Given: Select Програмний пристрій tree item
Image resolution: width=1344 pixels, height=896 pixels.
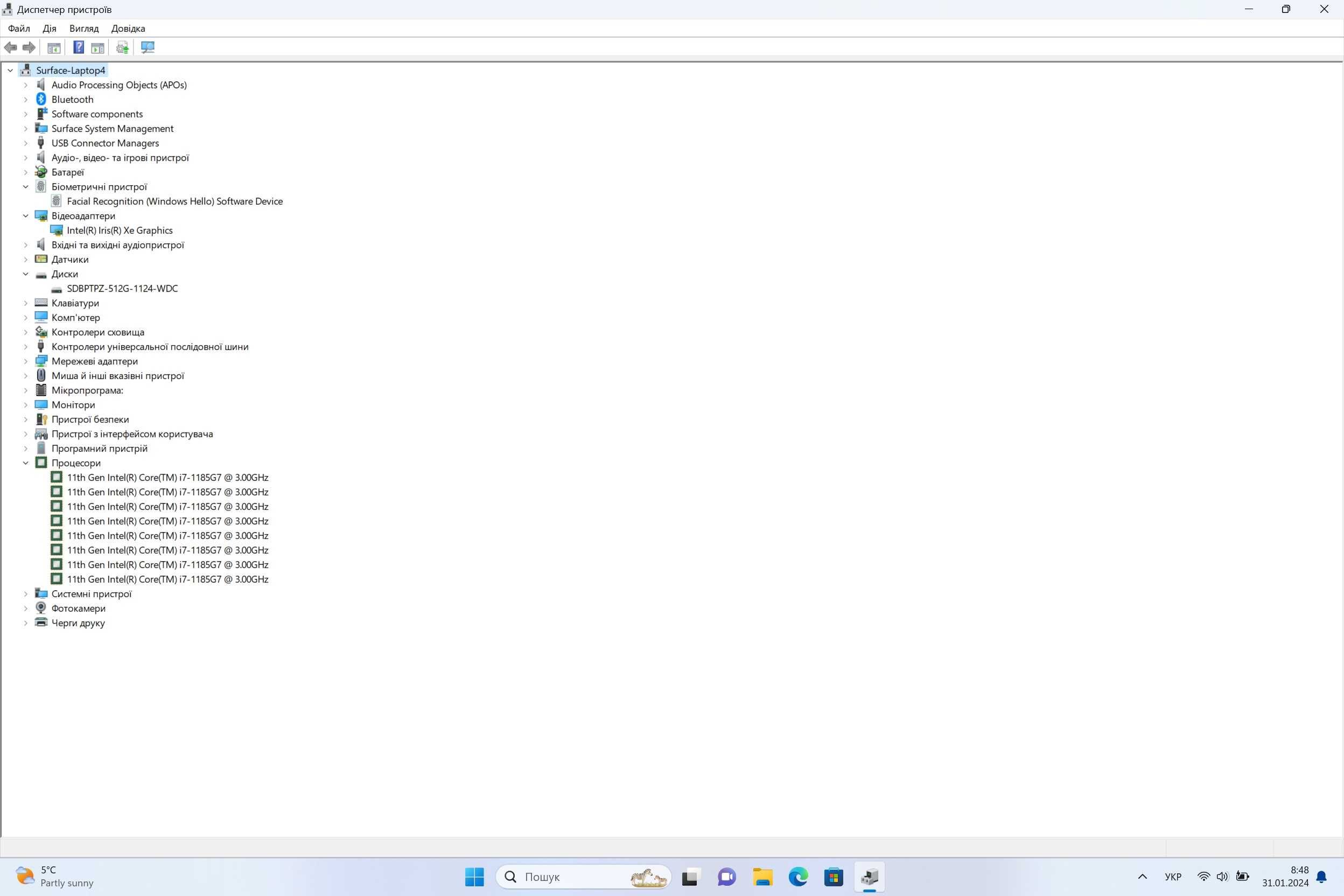Looking at the screenshot, I should [x=100, y=449].
